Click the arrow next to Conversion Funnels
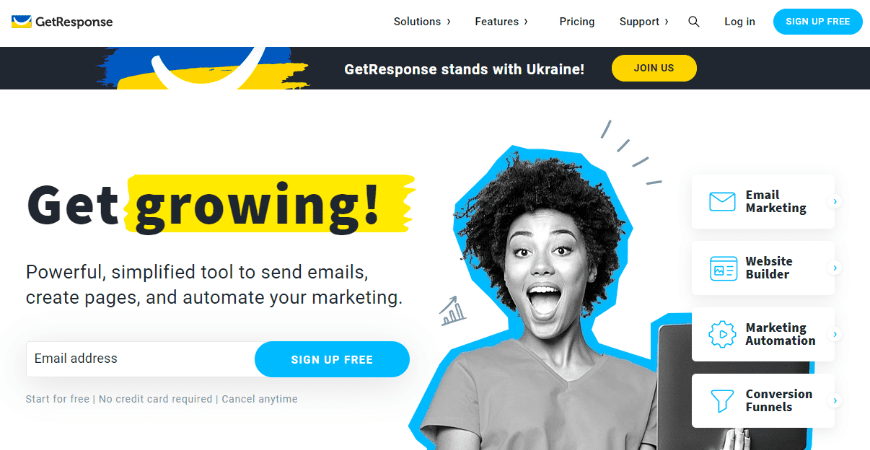This screenshot has width=870, height=450. (834, 401)
